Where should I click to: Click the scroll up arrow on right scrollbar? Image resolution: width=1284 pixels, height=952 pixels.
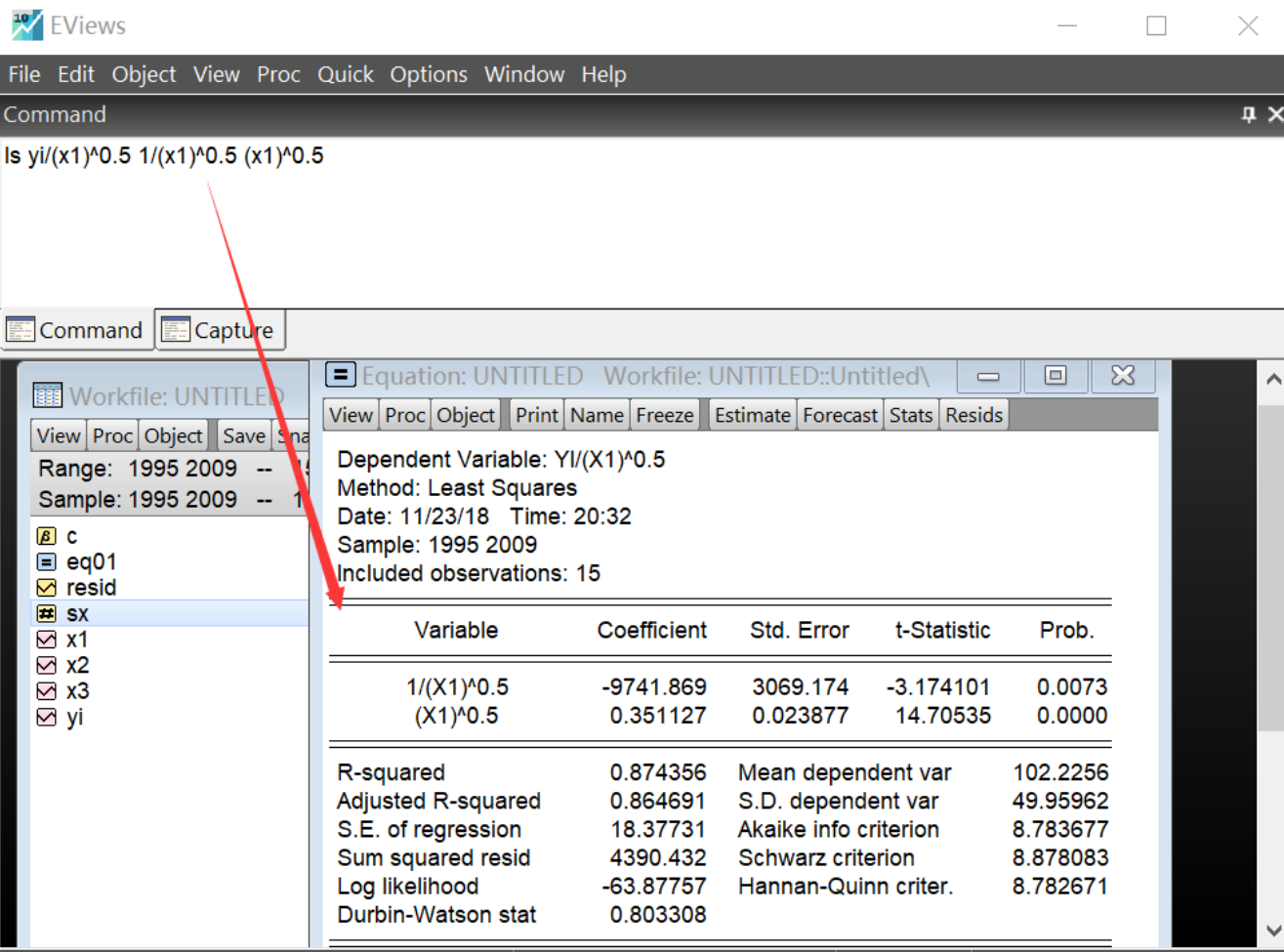point(1272,378)
